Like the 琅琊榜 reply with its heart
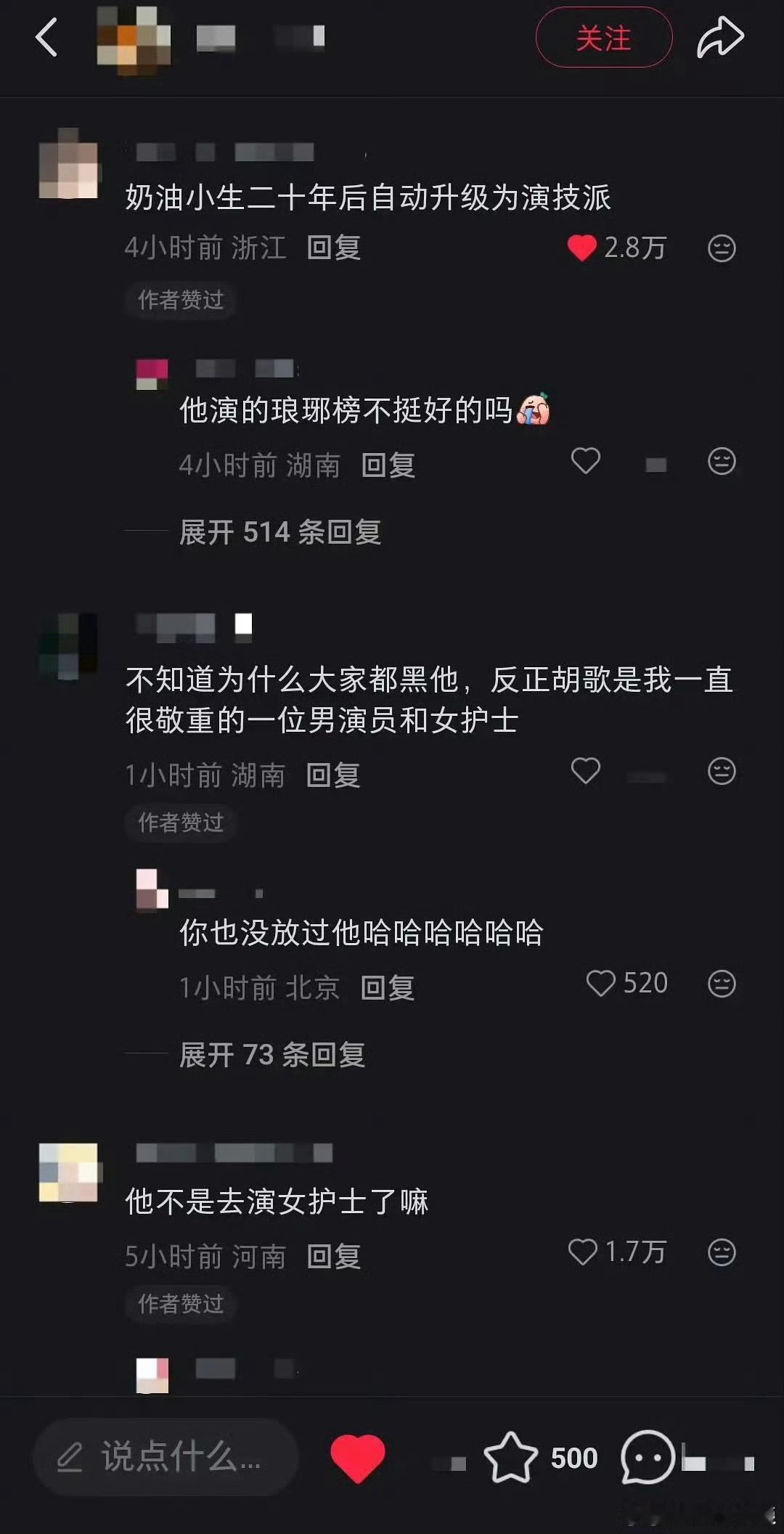Viewport: 784px width, 1534px height. (586, 461)
